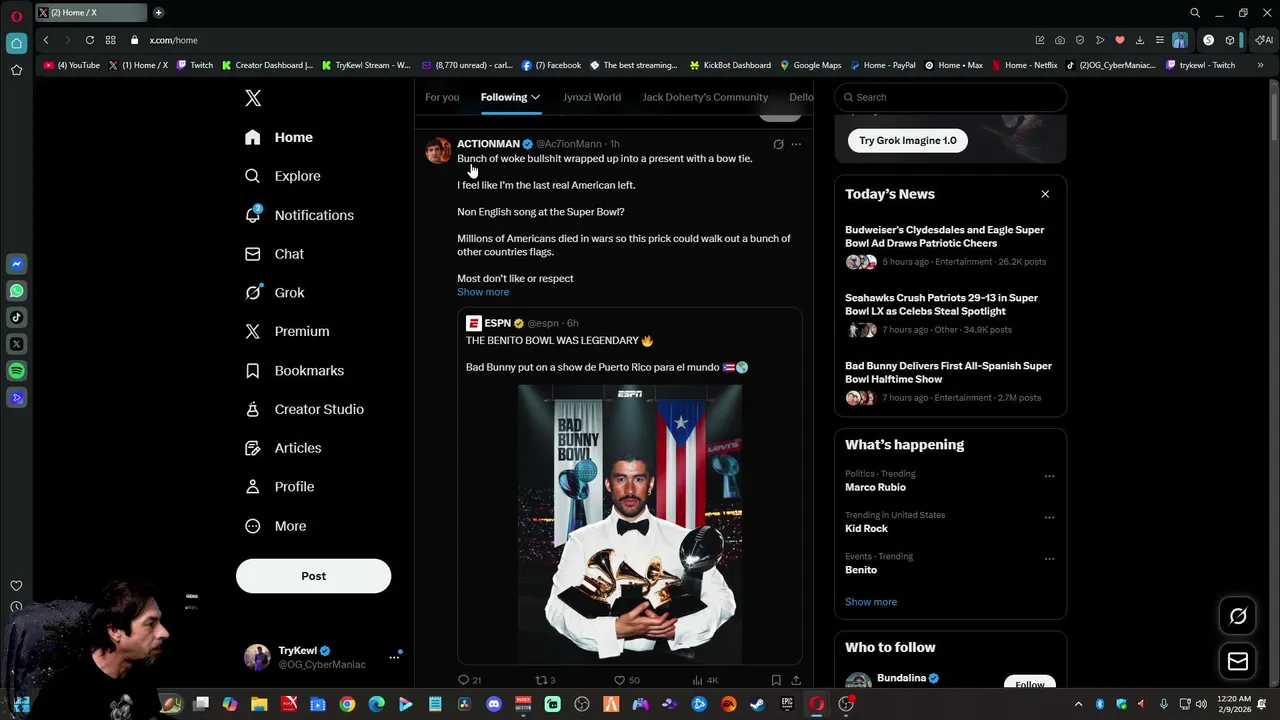The height and width of the screenshot is (720, 1280).
Task: Open Explore in the X sidebar
Action: [283, 176]
